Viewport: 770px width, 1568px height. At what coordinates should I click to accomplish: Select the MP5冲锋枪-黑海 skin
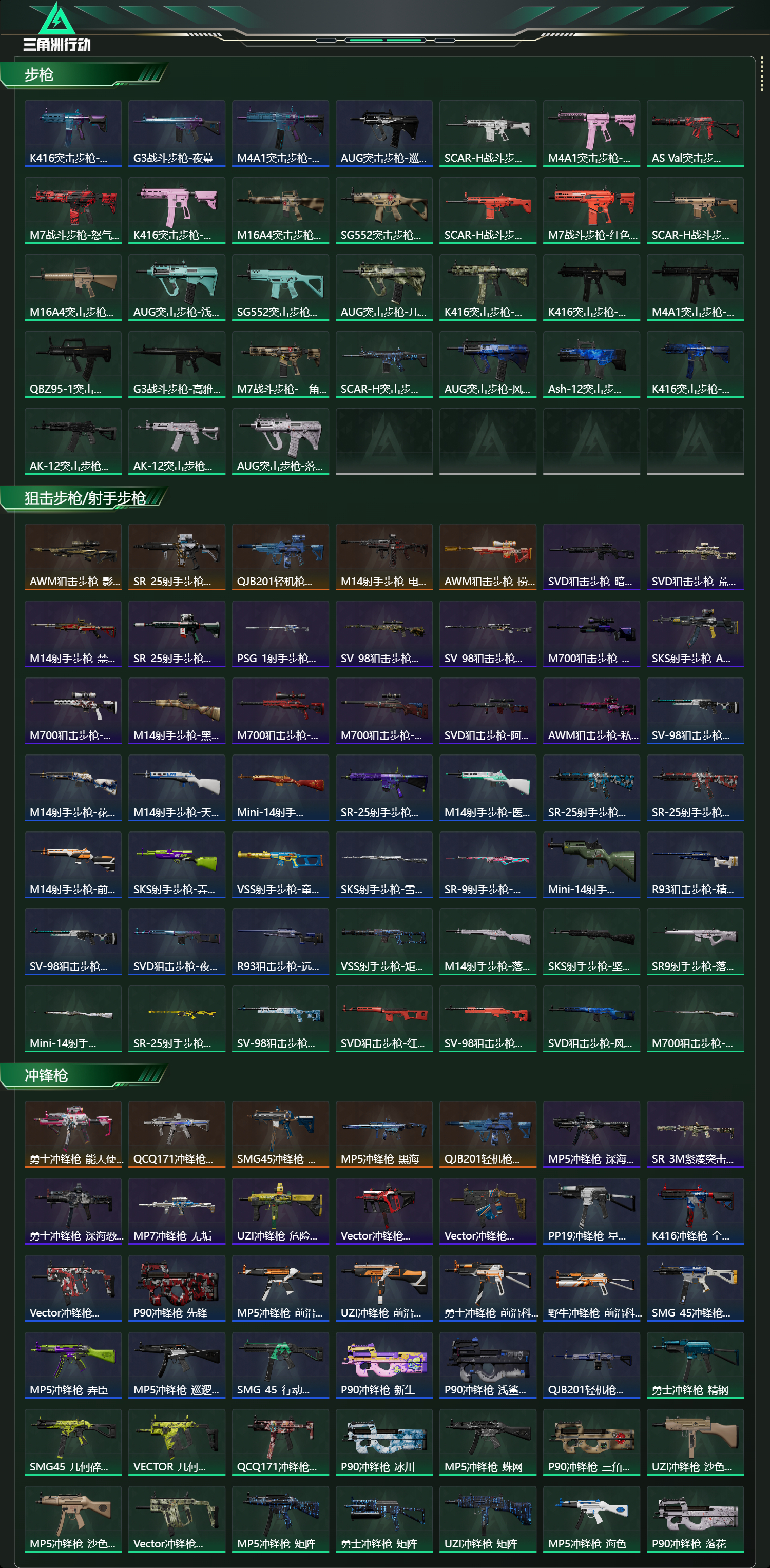coord(384,1135)
